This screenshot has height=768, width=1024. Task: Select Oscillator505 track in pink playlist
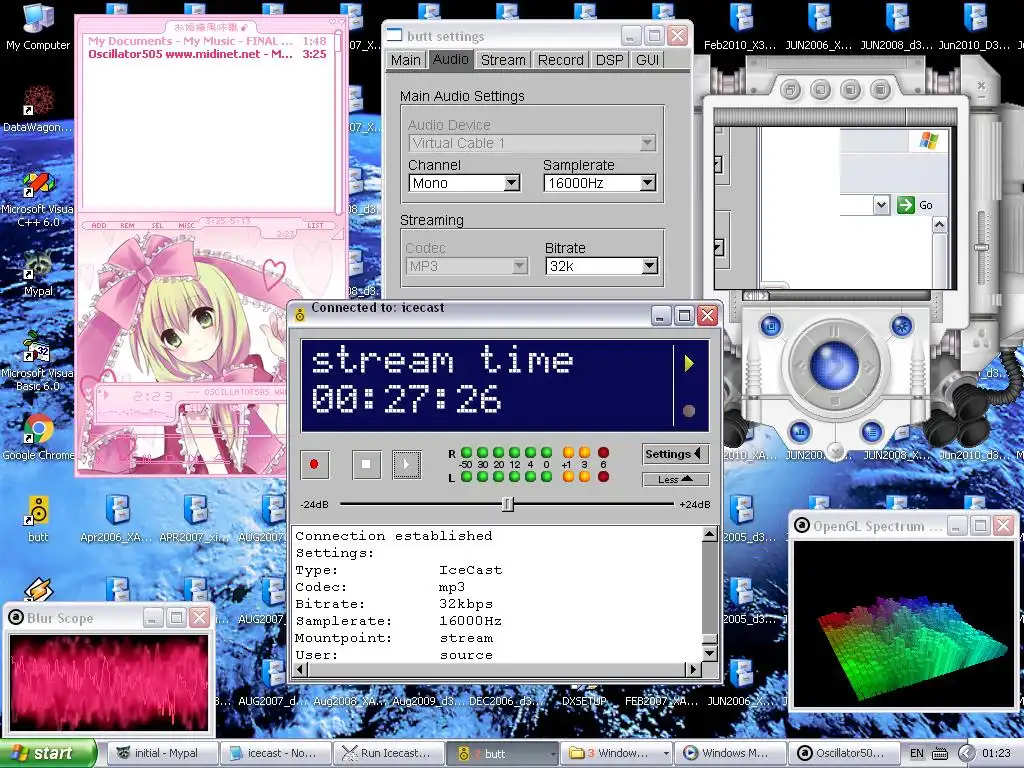tap(207, 54)
